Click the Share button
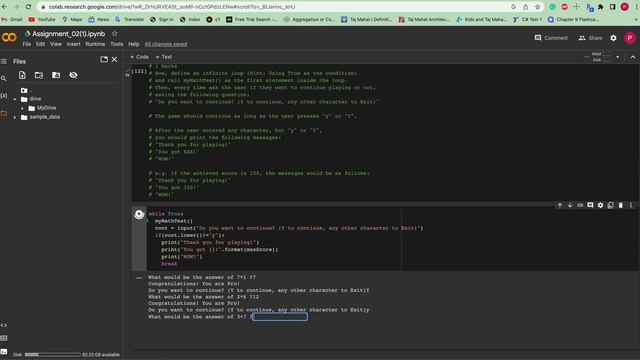Screen dimensions: 640x360 click(x=590, y=38)
